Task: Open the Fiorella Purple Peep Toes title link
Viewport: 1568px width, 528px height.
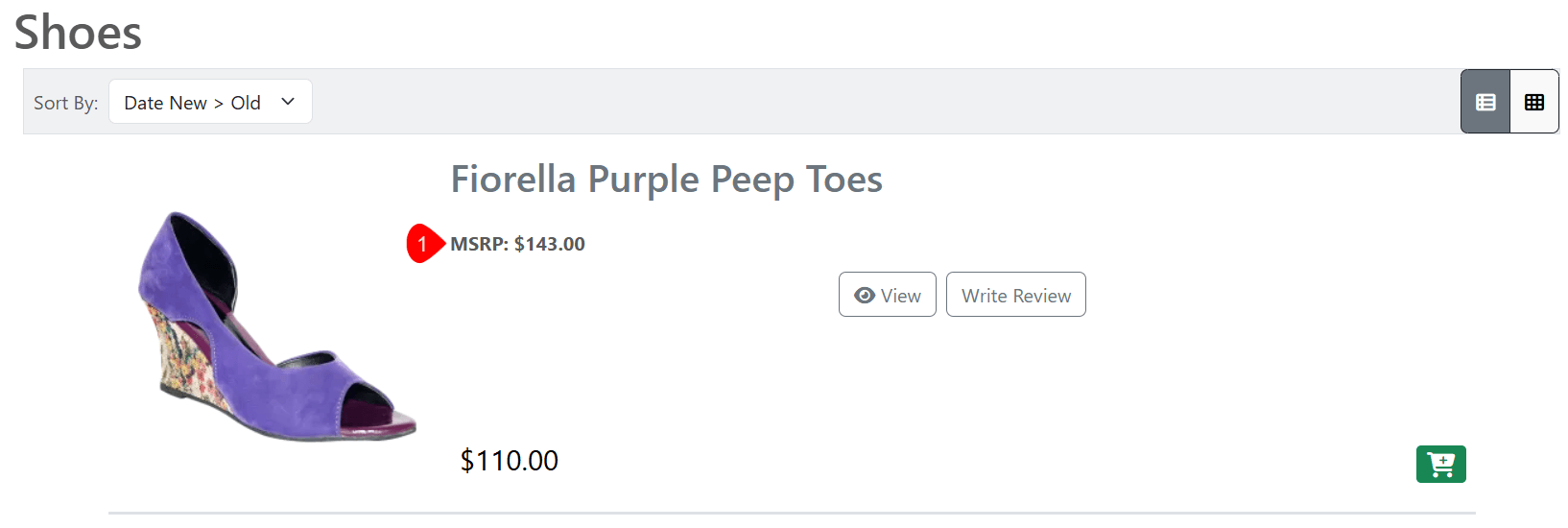Action: coord(666,180)
